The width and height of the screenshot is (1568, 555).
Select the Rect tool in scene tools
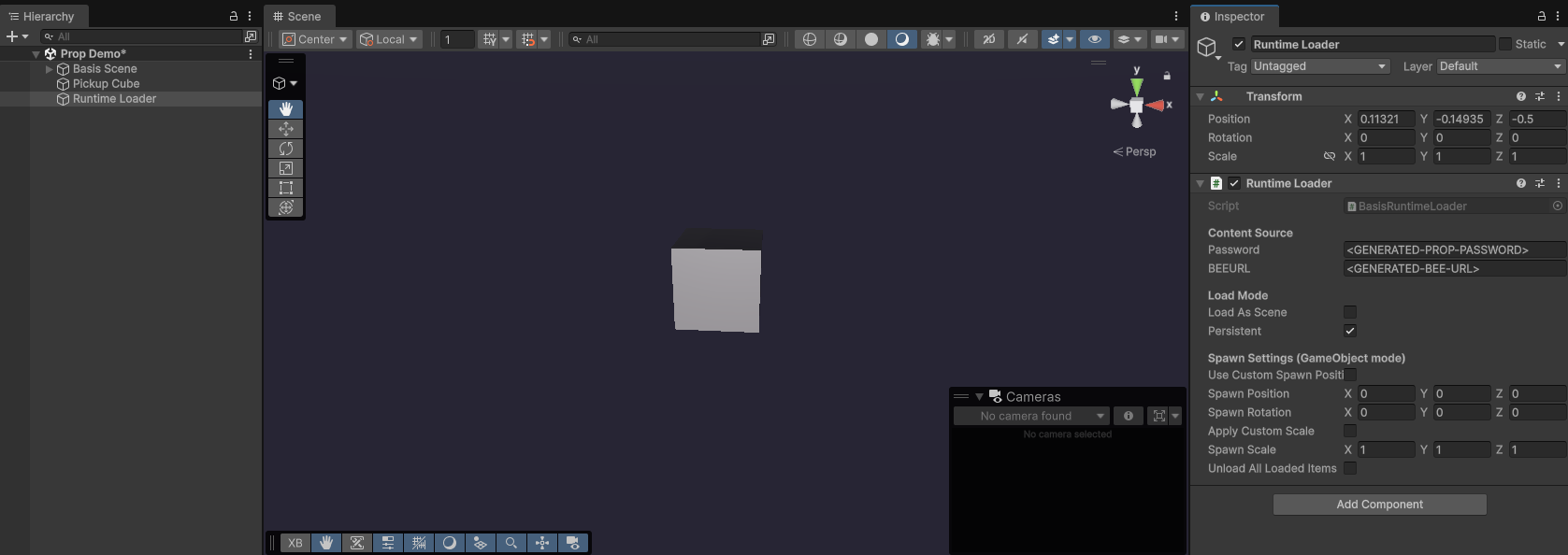tap(286, 188)
